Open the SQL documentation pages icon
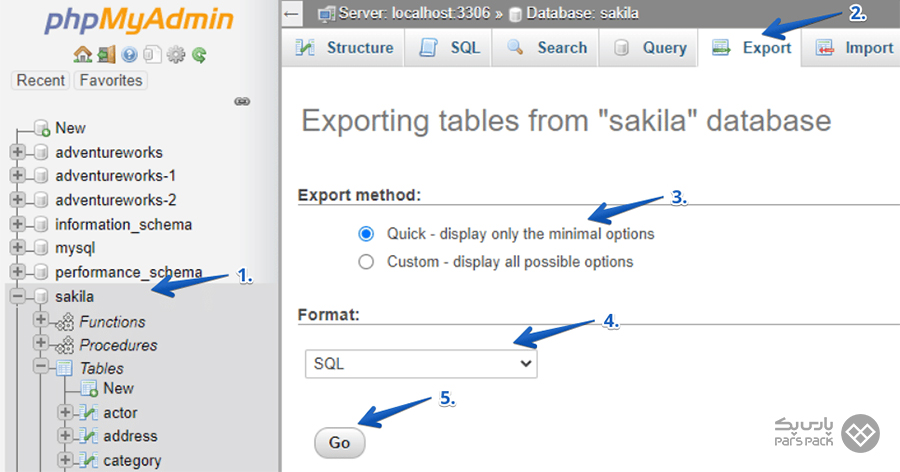This screenshot has width=900, height=472. (152, 55)
